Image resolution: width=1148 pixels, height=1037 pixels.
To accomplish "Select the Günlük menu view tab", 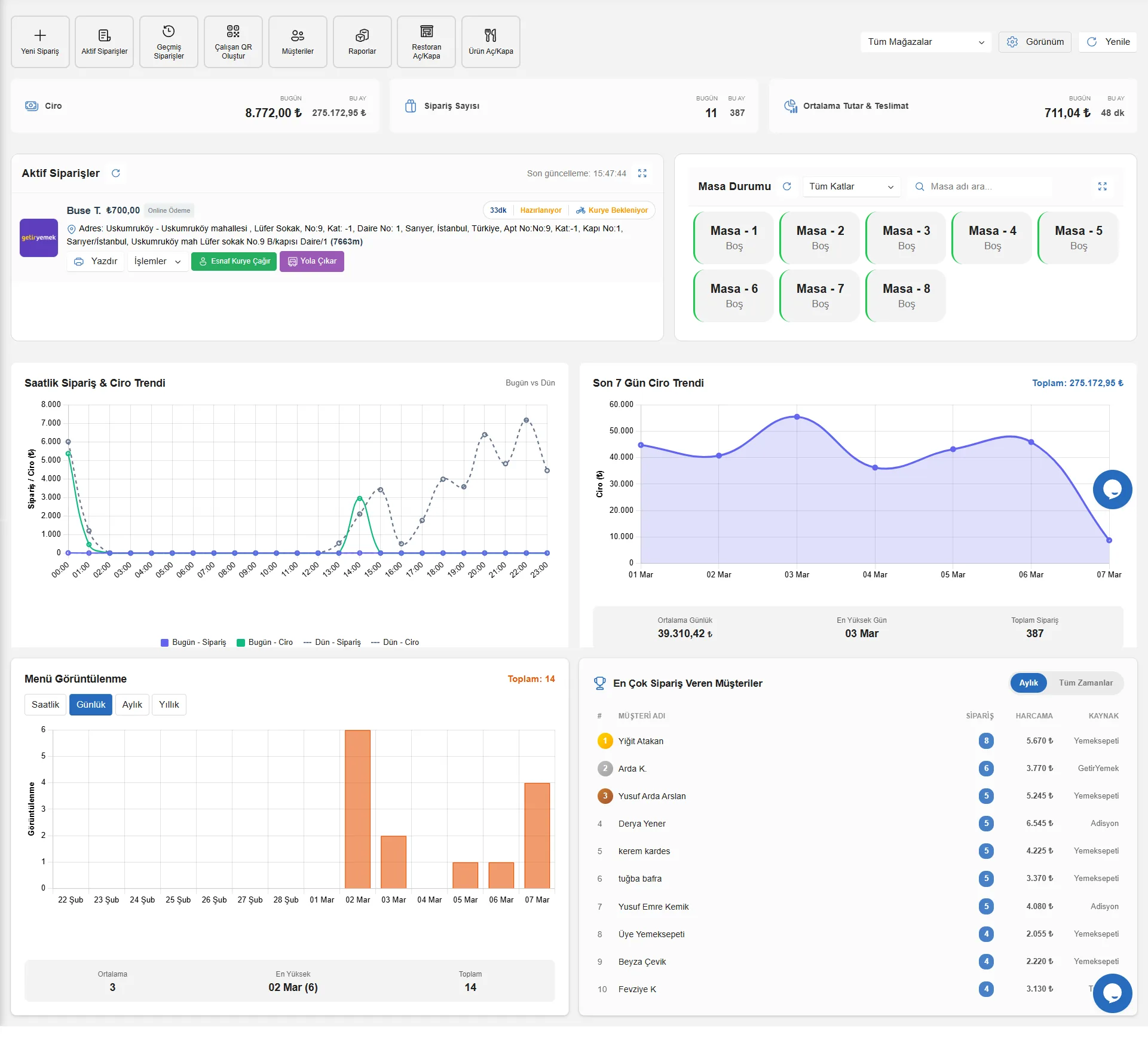I will click(91, 705).
